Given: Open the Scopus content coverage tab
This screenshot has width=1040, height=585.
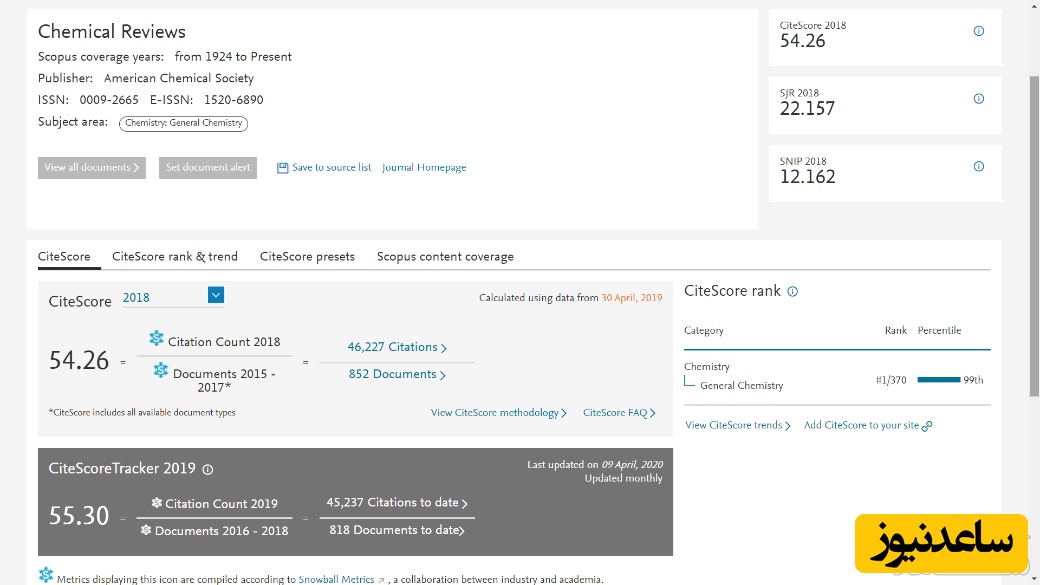Looking at the screenshot, I should (x=445, y=257).
